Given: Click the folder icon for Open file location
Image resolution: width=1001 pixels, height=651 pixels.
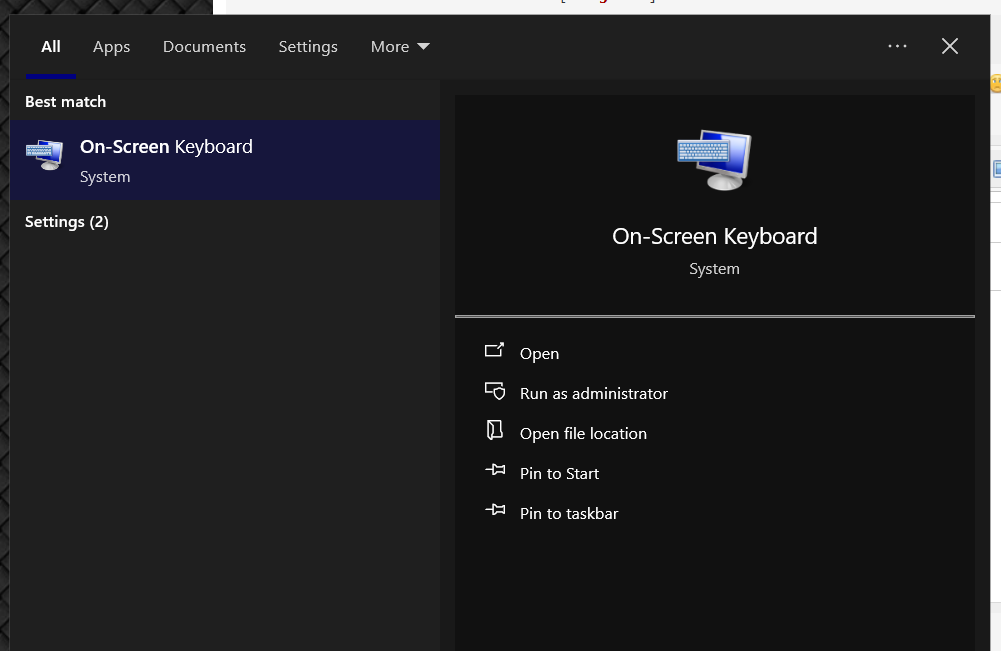Looking at the screenshot, I should click(495, 430).
